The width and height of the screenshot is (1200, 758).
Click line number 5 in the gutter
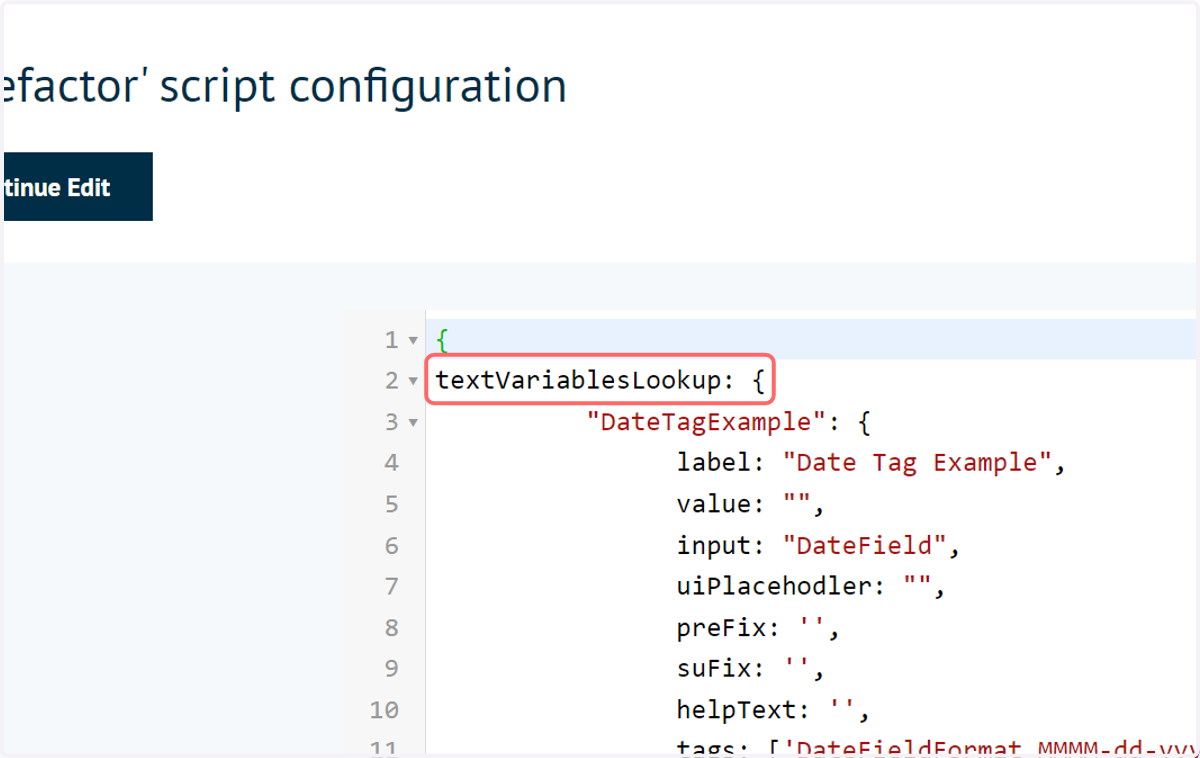pyautogui.click(x=391, y=504)
